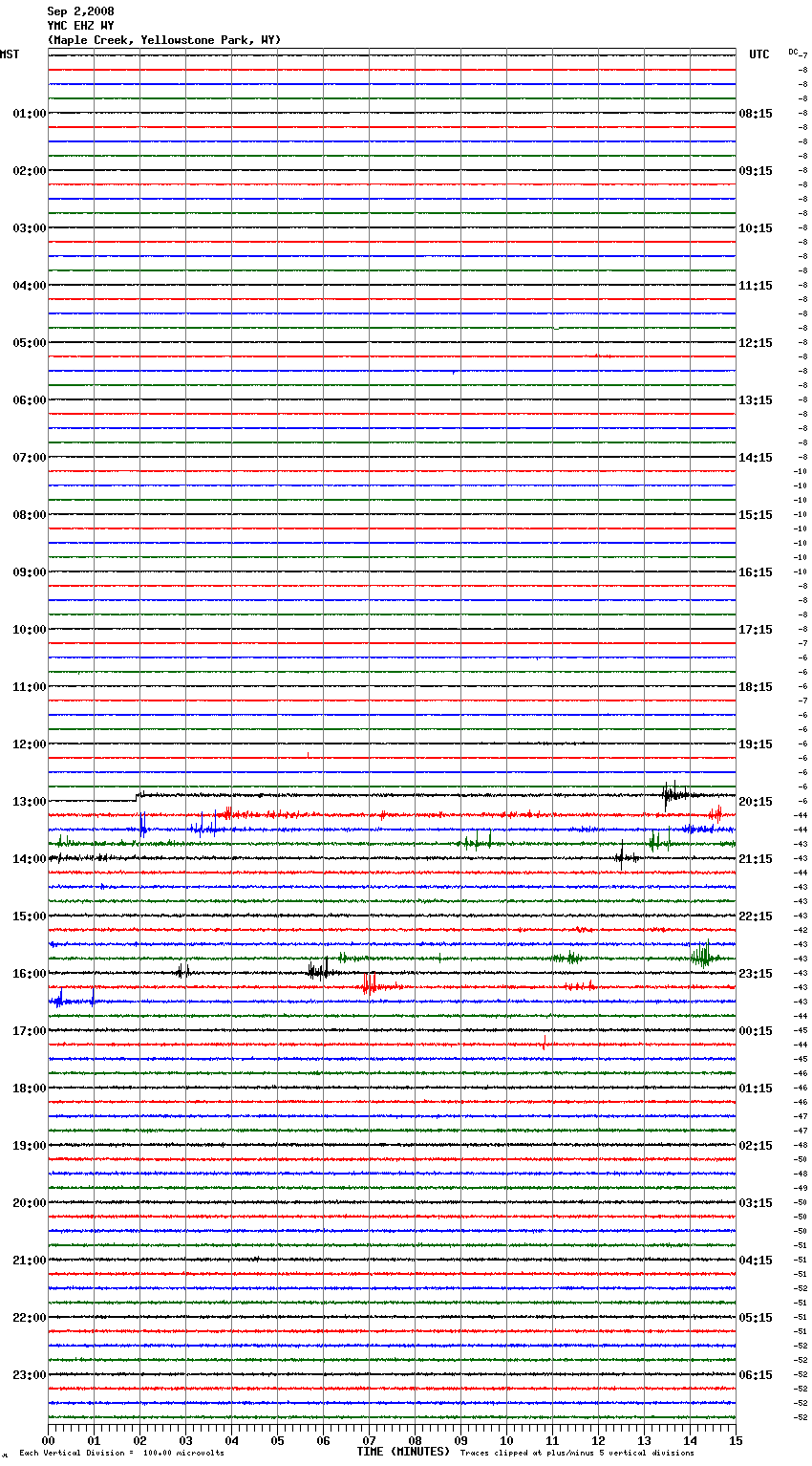Click the '(Maple Creek, Yellowstone Park, WY)' location title
This screenshot has width=812, height=1466.
(164, 40)
